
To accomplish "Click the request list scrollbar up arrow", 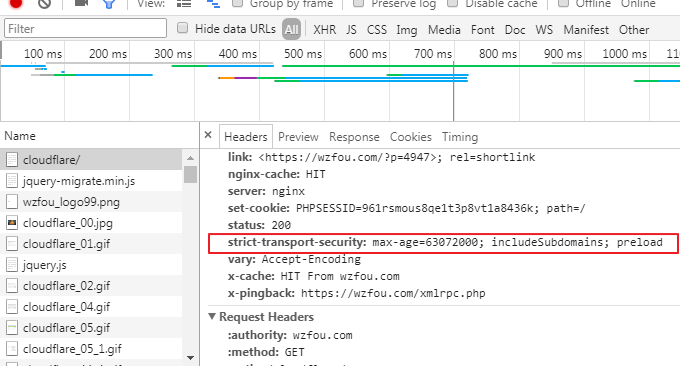I will coord(190,158).
